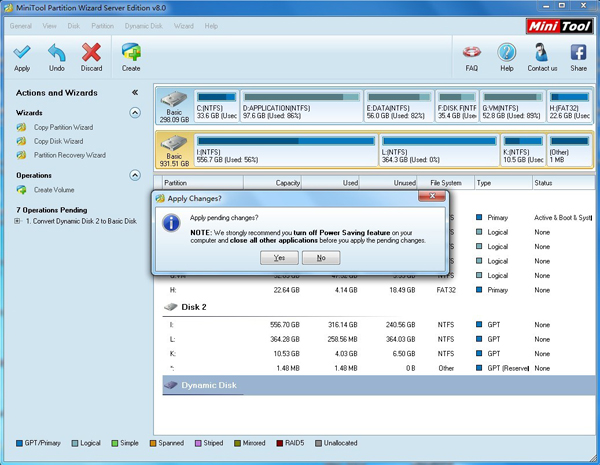Click the Undo arrow icon

pyautogui.click(x=57, y=52)
